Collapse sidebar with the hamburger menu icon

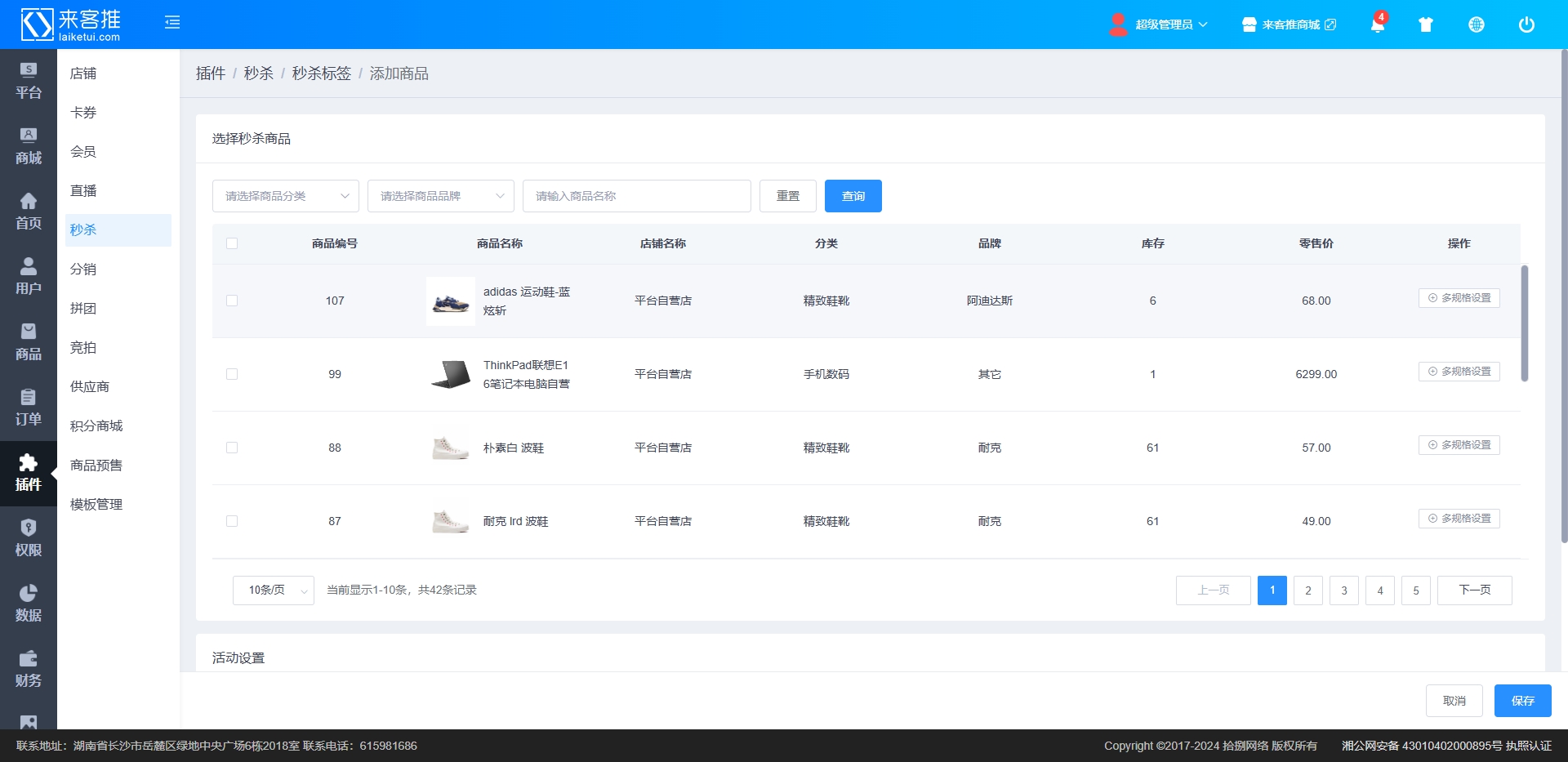coord(172,23)
